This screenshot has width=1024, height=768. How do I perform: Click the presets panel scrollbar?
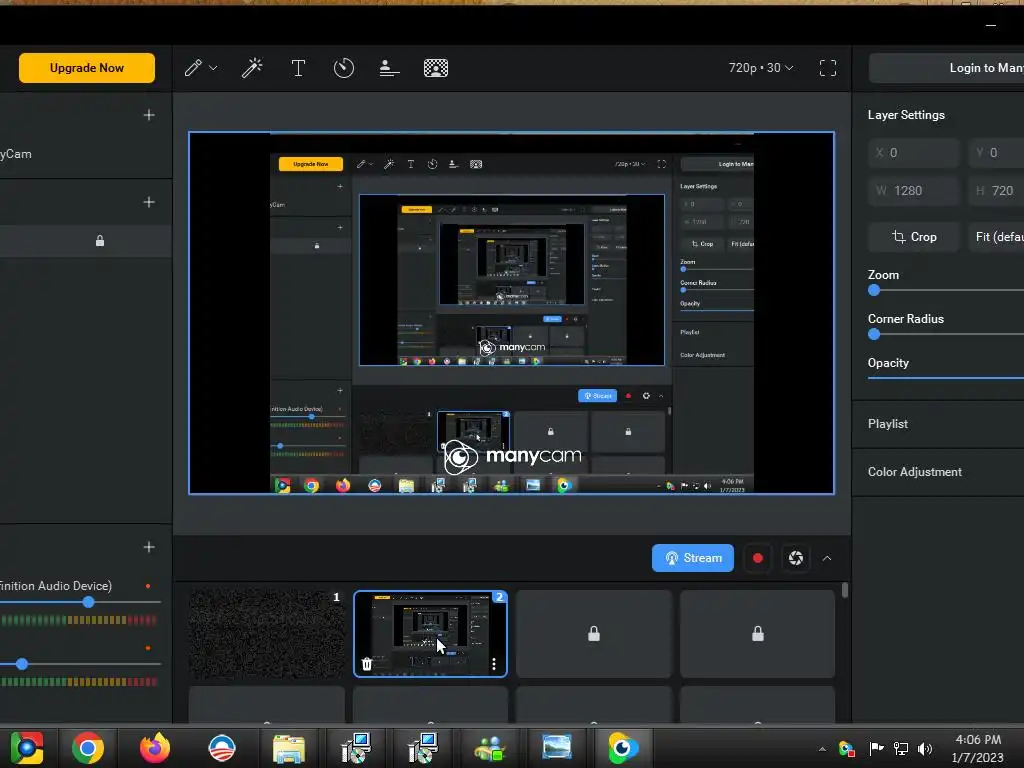pos(844,590)
